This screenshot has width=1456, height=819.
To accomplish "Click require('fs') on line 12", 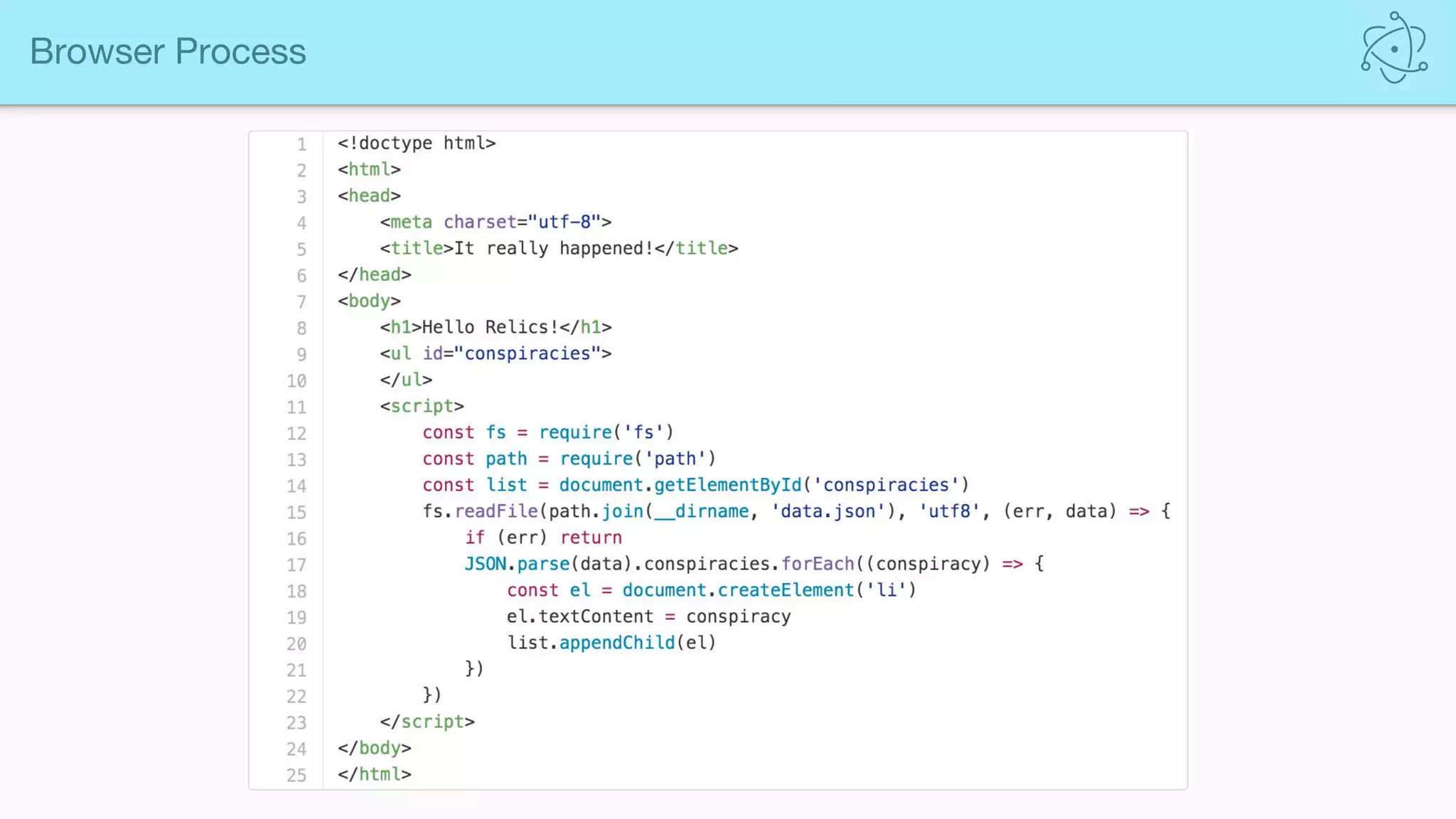I will [x=606, y=432].
